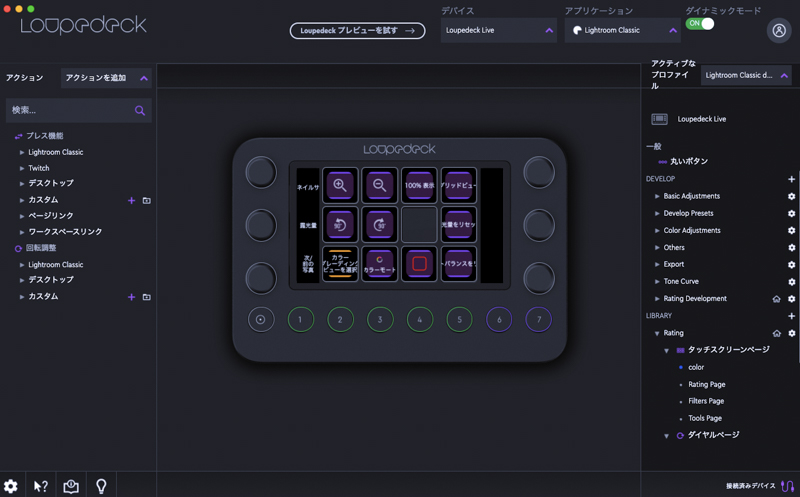Screen dimensions: 800x497
Task: Click rotate 90° clockwise touch button
Action: pyautogui.click(x=379, y=225)
